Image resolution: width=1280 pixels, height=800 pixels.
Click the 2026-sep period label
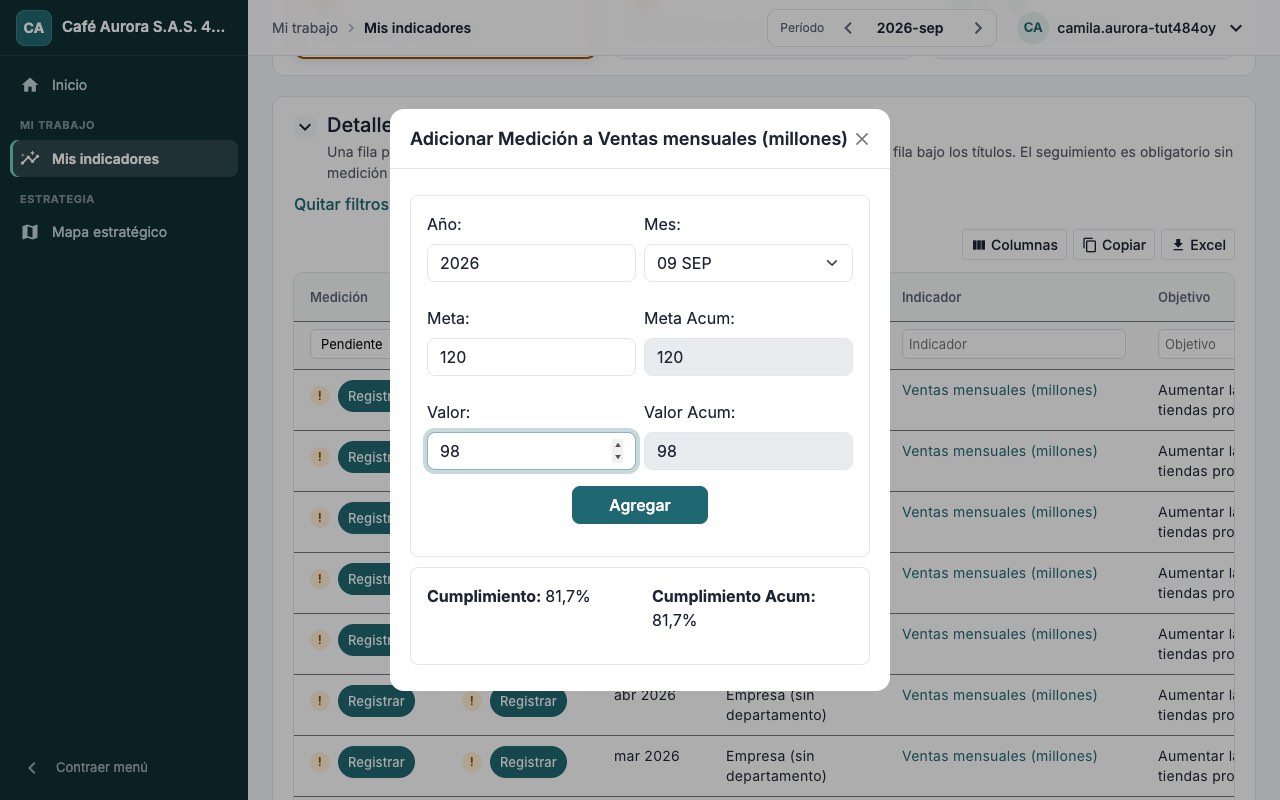point(910,28)
